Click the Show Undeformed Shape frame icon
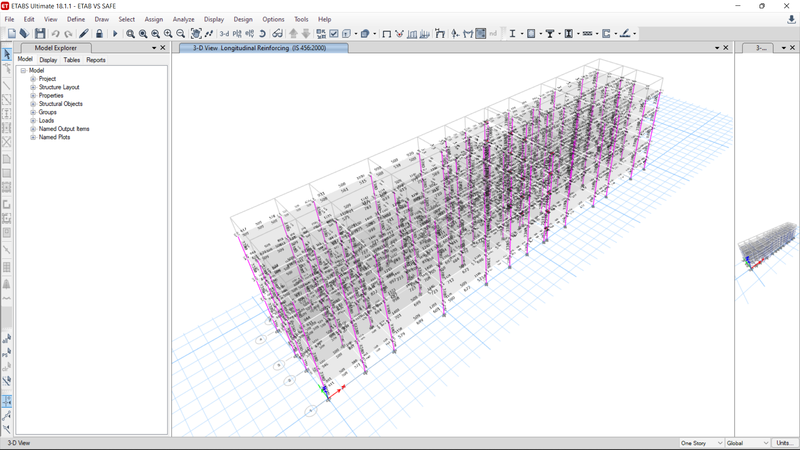Viewport: 800px width, 450px height. (x=387, y=34)
